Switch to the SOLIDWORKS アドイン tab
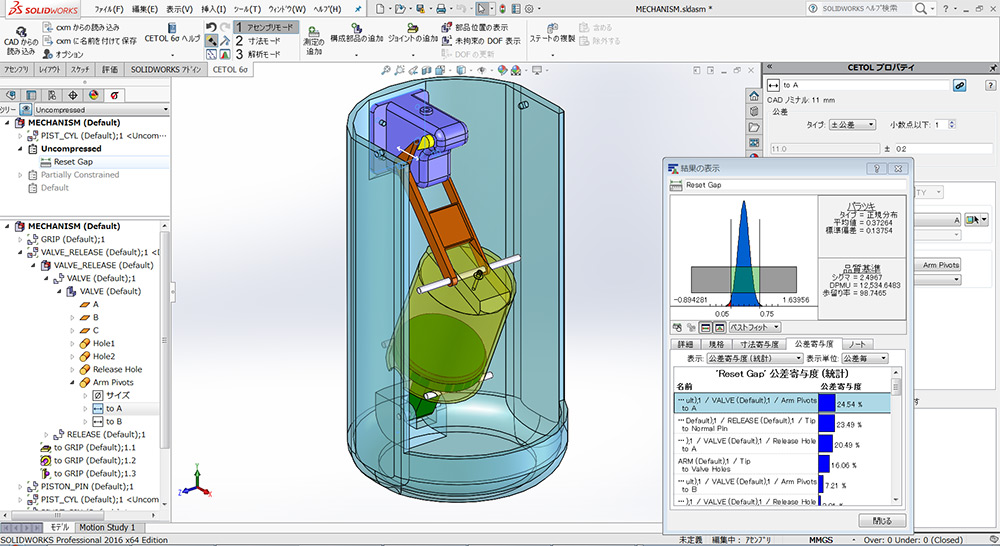The height and width of the screenshot is (546, 1000). [x=166, y=70]
